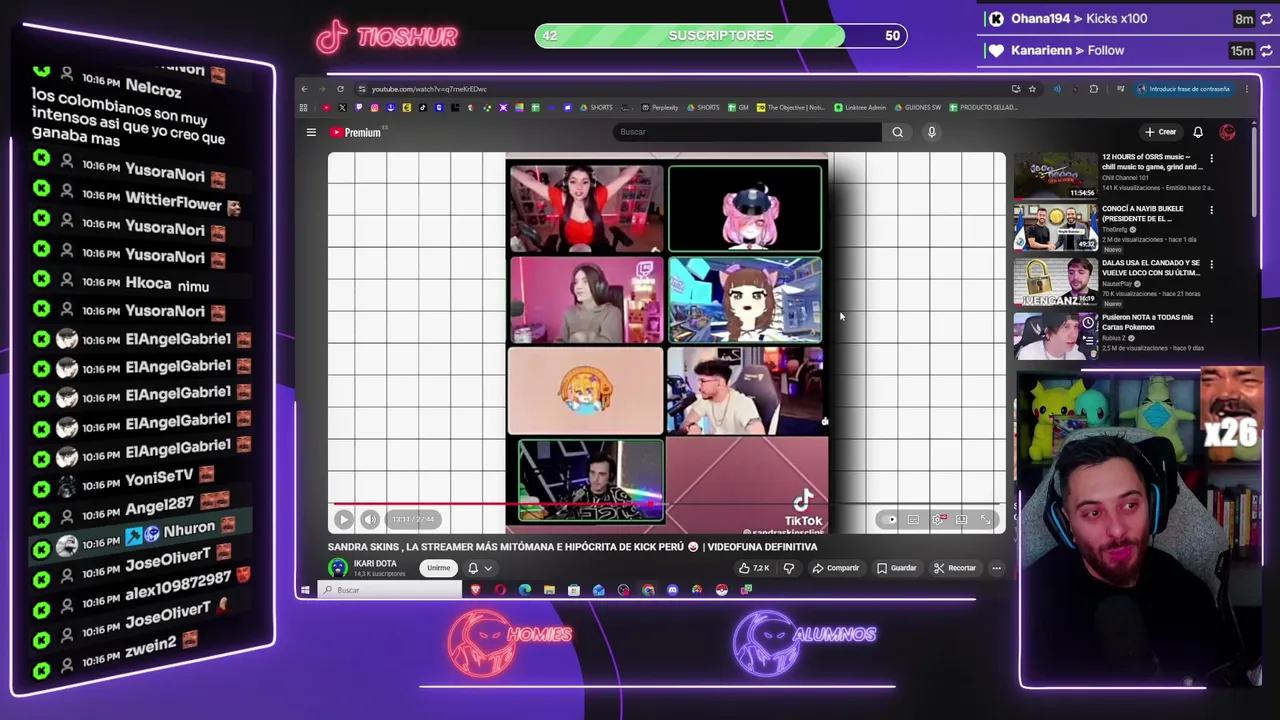Open the DALAS USA EL CANDADO video thumbnail
1280x720 pixels.
(x=1055, y=284)
